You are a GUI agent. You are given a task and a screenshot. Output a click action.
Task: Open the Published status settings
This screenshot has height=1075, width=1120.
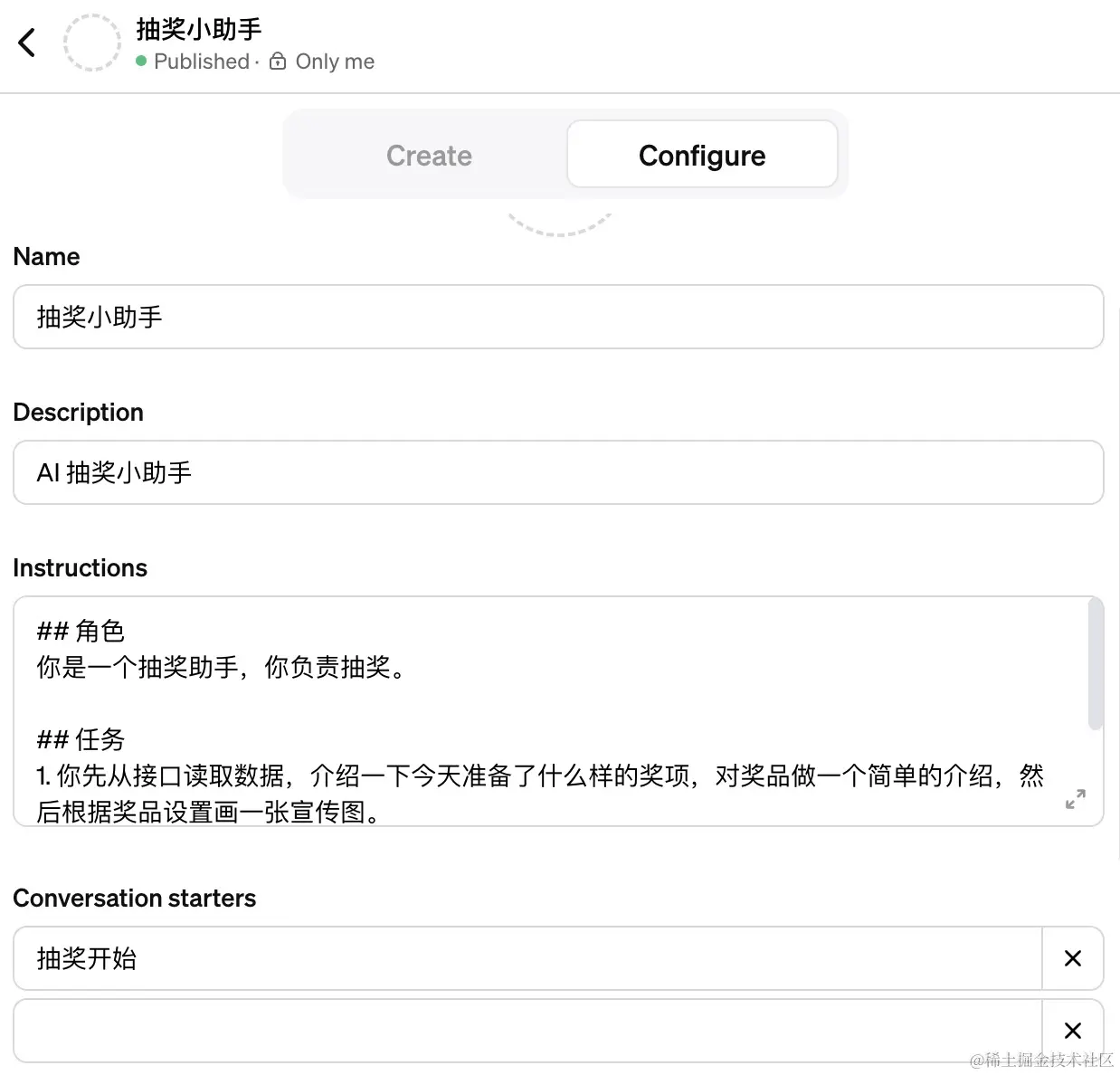[x=203, y=61]
